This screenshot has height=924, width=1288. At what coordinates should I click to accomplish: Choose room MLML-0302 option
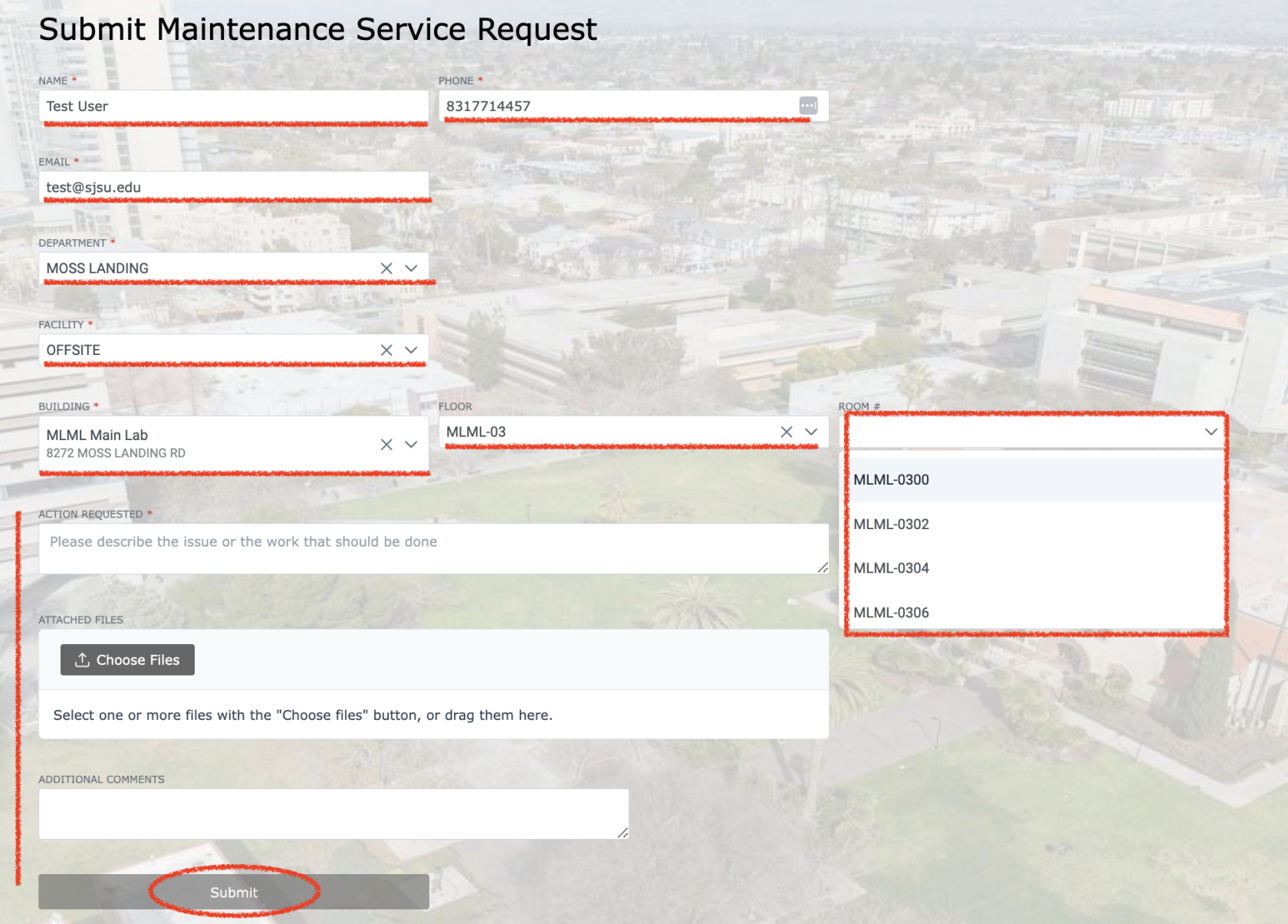tap(892, 524)
